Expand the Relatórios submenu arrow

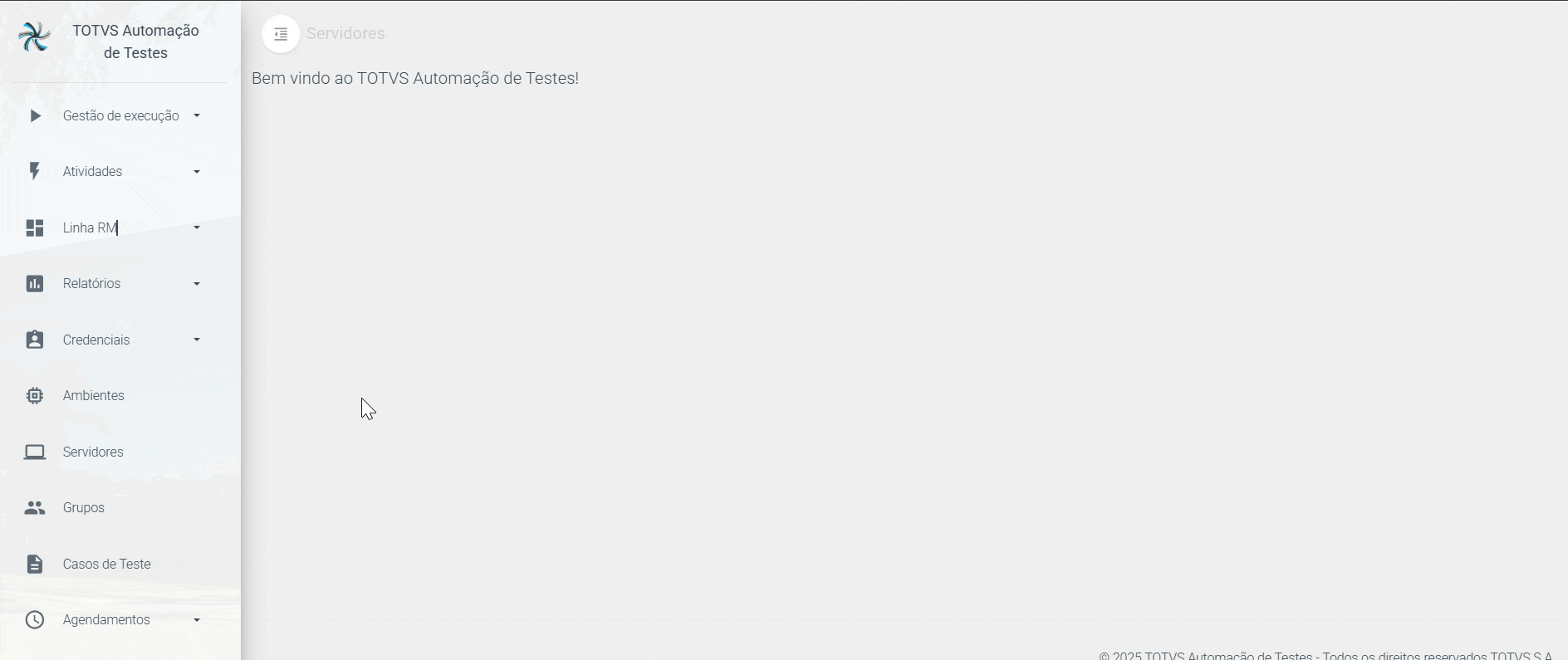[197, 284]
